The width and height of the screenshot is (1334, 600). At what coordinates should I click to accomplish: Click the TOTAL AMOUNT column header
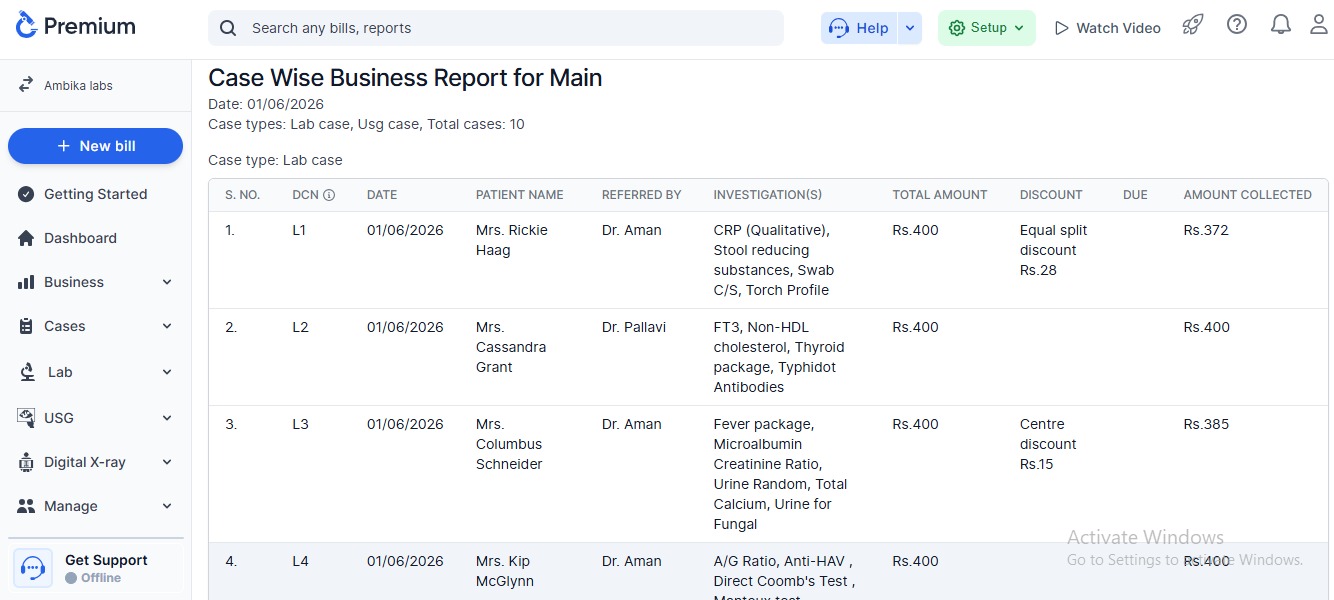940,195
